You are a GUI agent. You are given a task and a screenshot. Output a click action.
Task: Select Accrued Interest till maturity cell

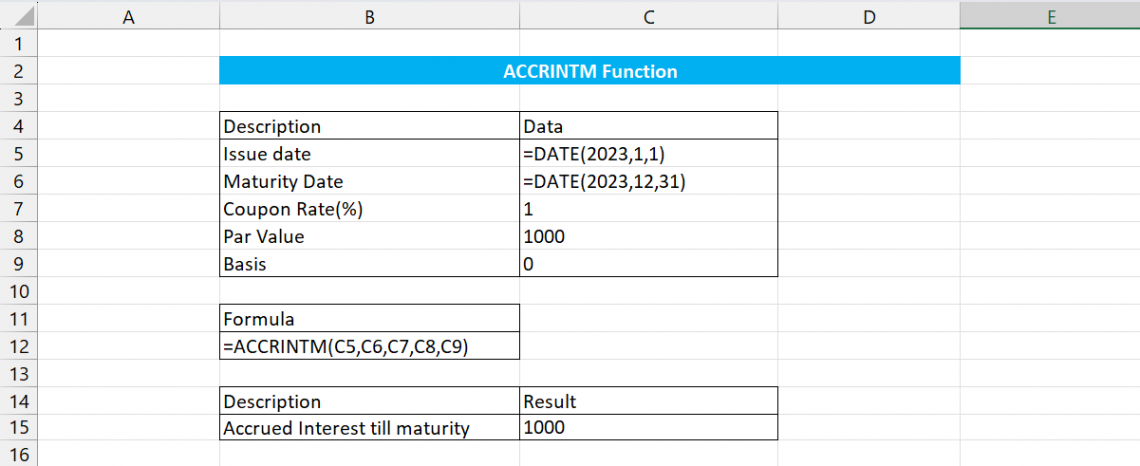[x=369, y=428]
